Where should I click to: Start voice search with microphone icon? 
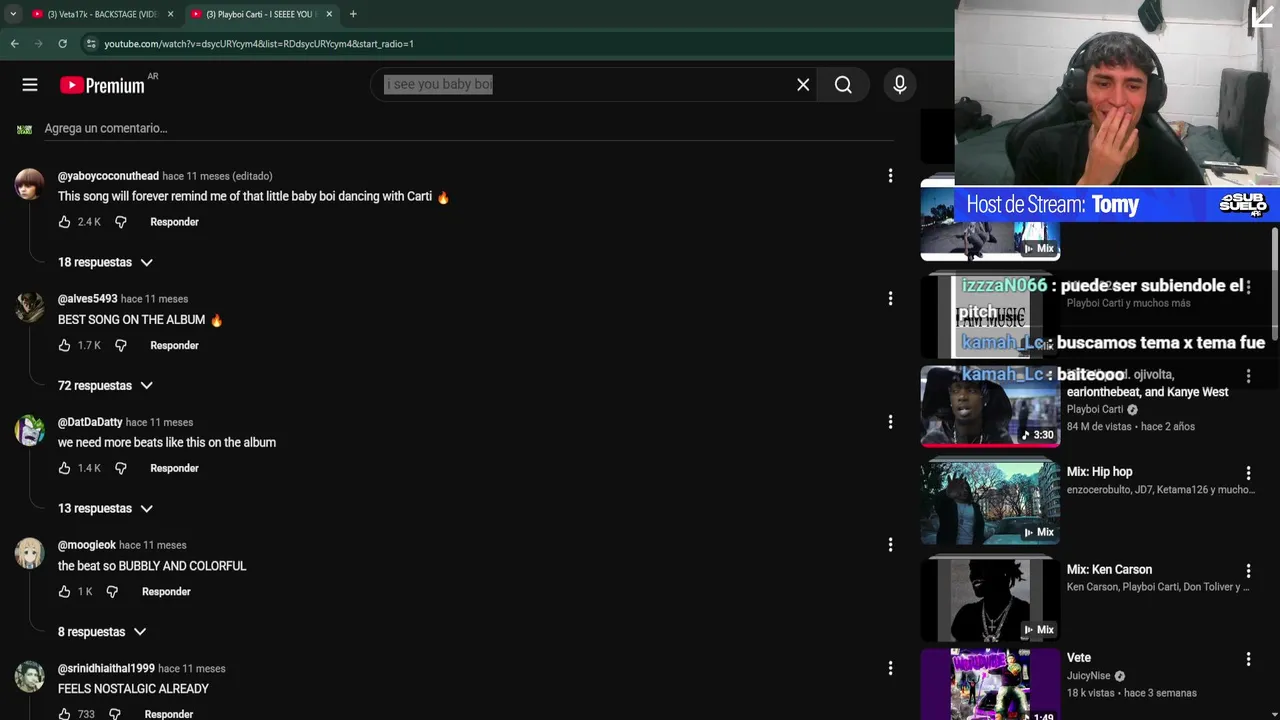point(900,85)
